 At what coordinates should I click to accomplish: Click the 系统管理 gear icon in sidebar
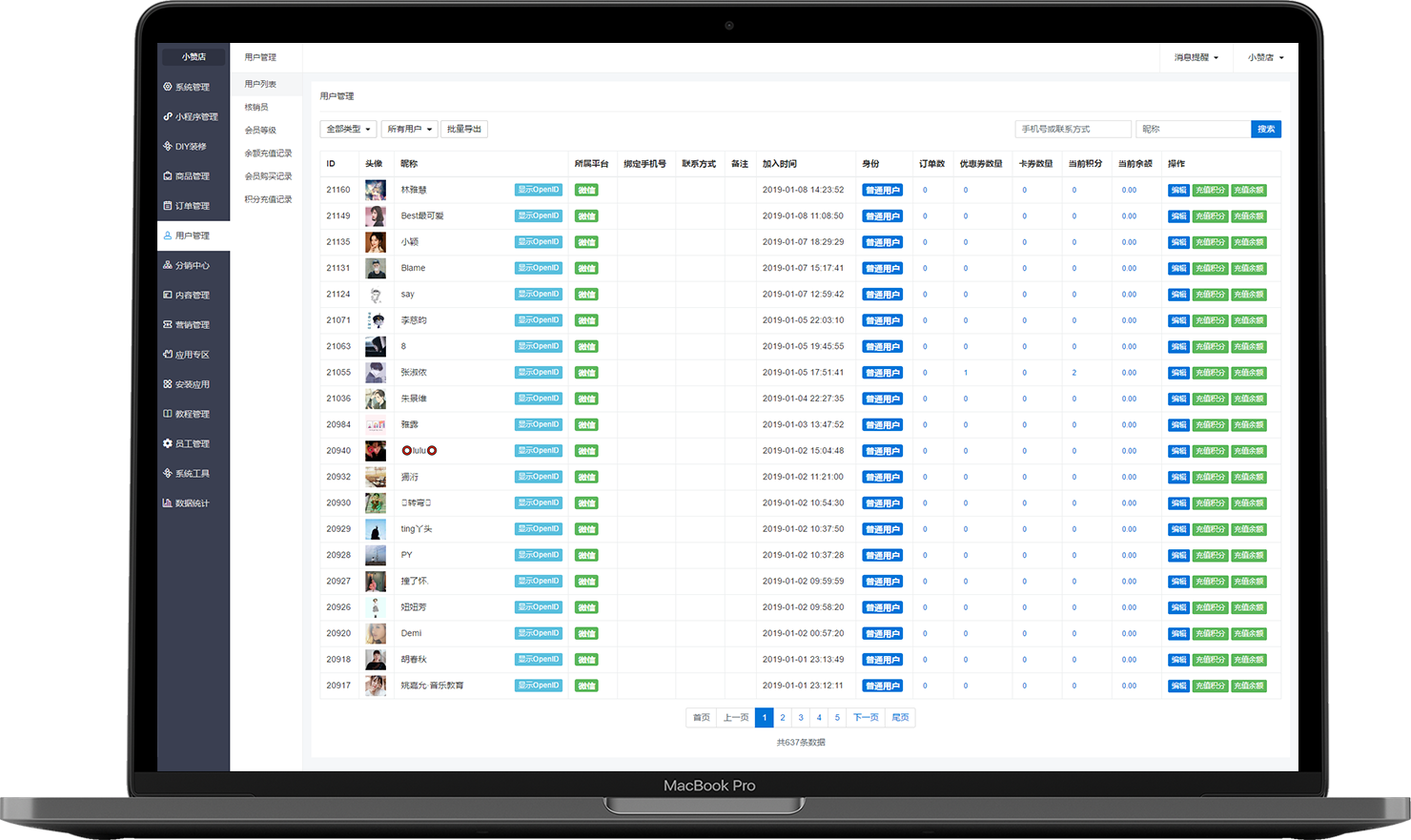(x=168, y=87)
